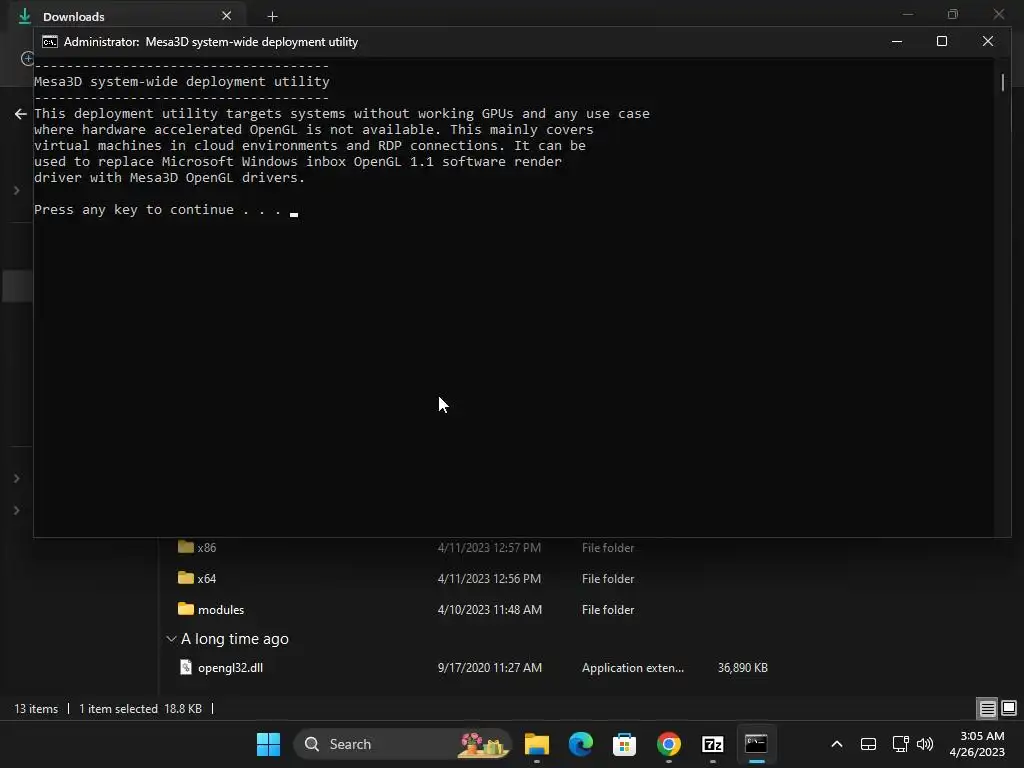
Task: Click the taskbar Search box
Action: (x=401, y=744)
